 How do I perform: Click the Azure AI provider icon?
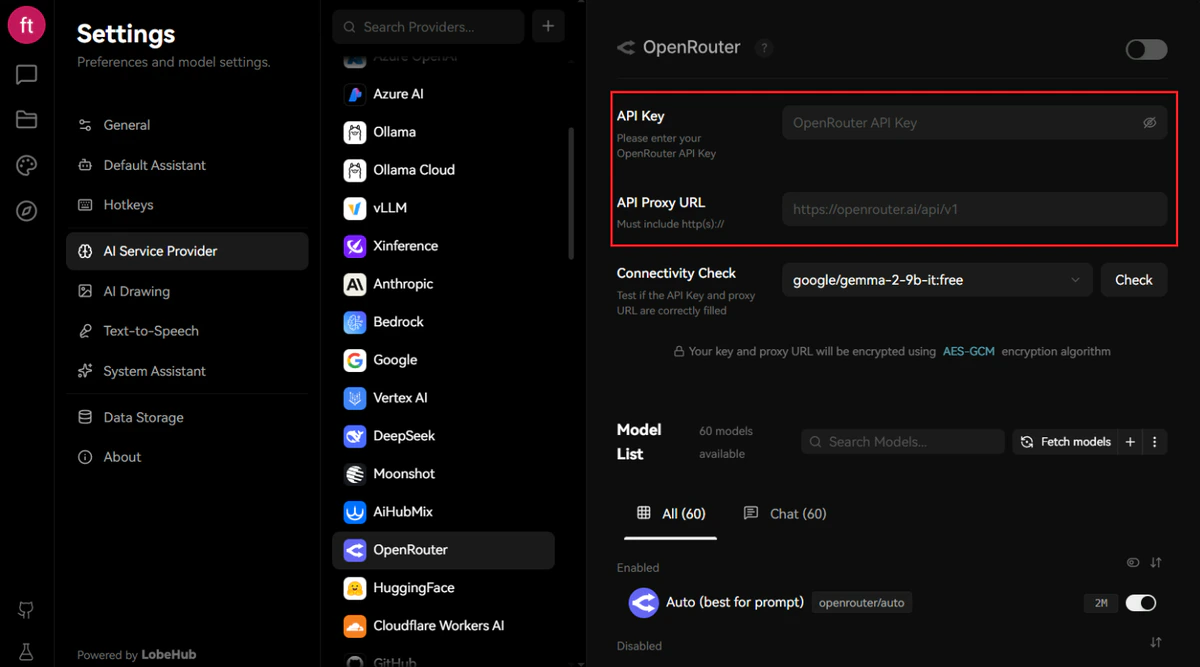pyautogui.click(x=355, y=94)
